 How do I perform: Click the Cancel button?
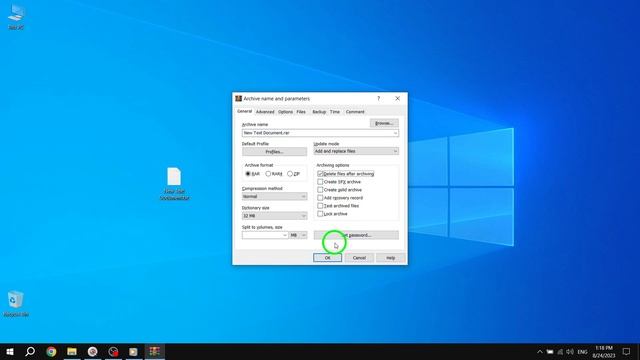click(359, 258)
